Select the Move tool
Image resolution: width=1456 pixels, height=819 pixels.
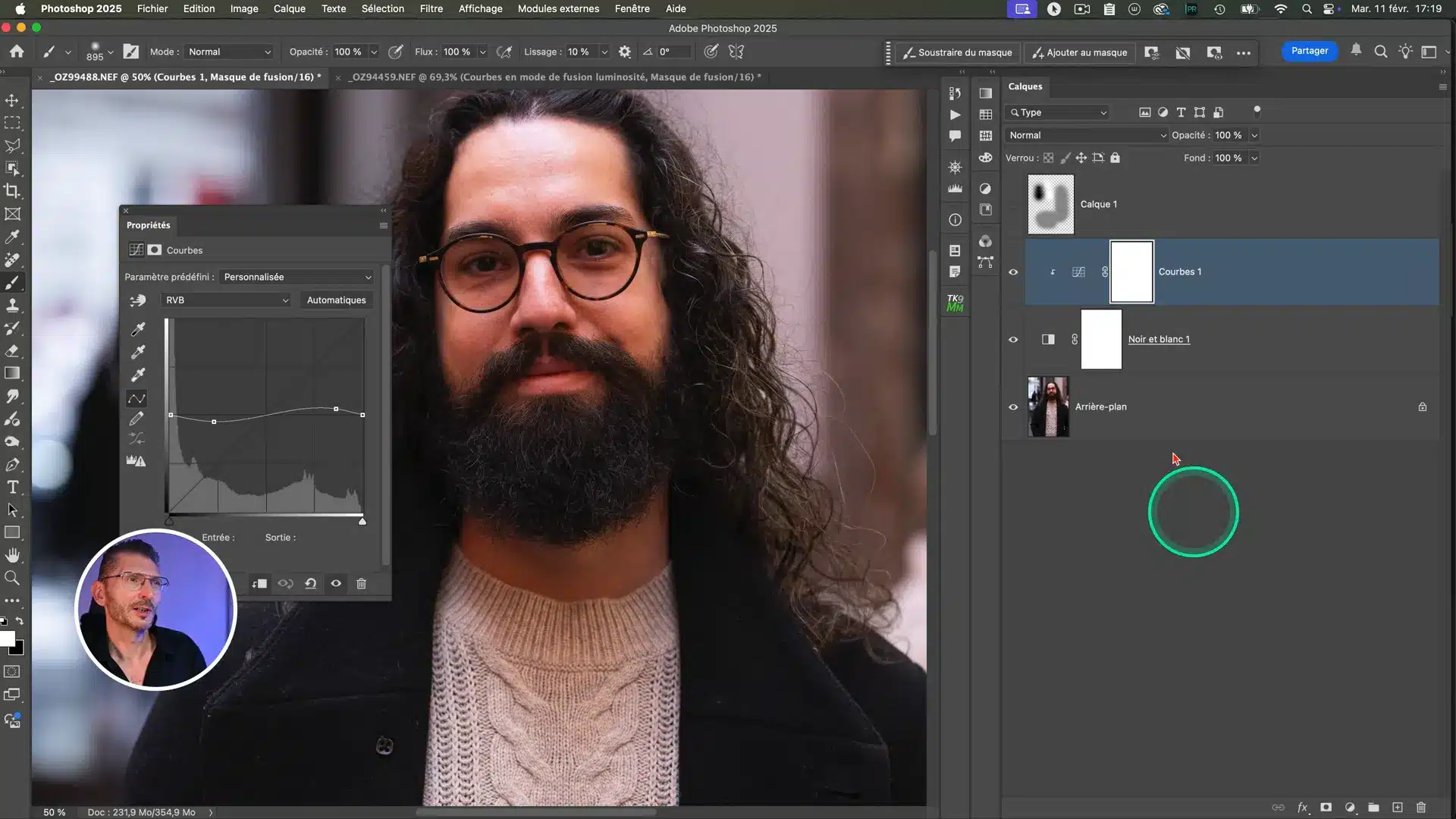pyautogui.click(x=12, y=100)
